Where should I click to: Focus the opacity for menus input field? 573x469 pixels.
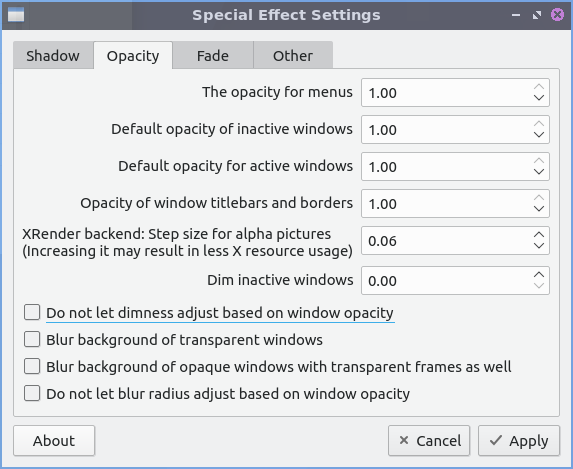(446, 92)
